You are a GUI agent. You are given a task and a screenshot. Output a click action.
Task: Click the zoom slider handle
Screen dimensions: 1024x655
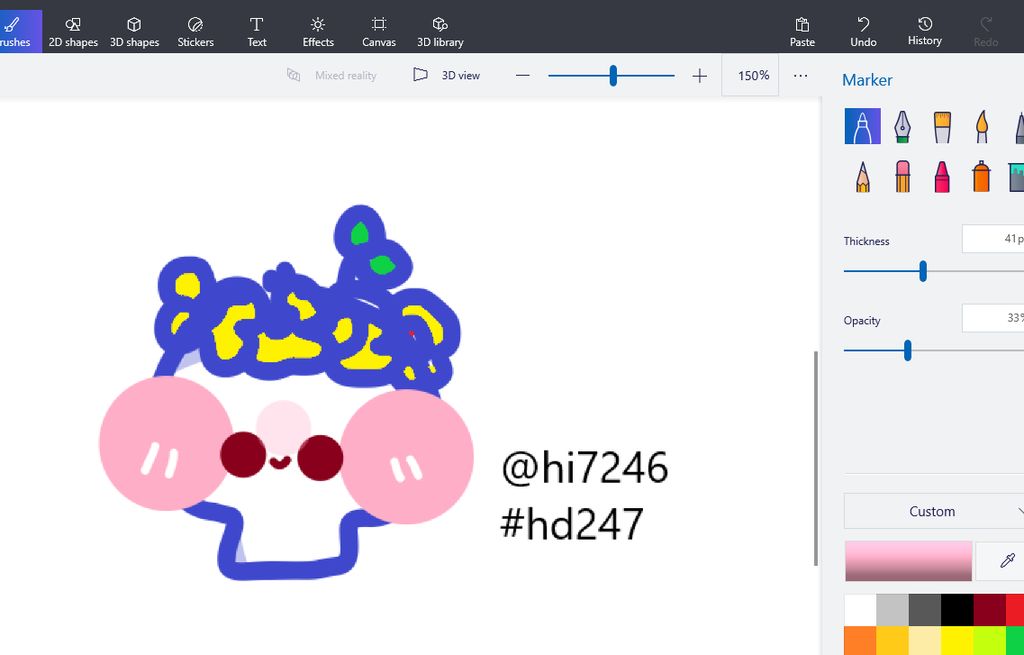tap(613, 75)
